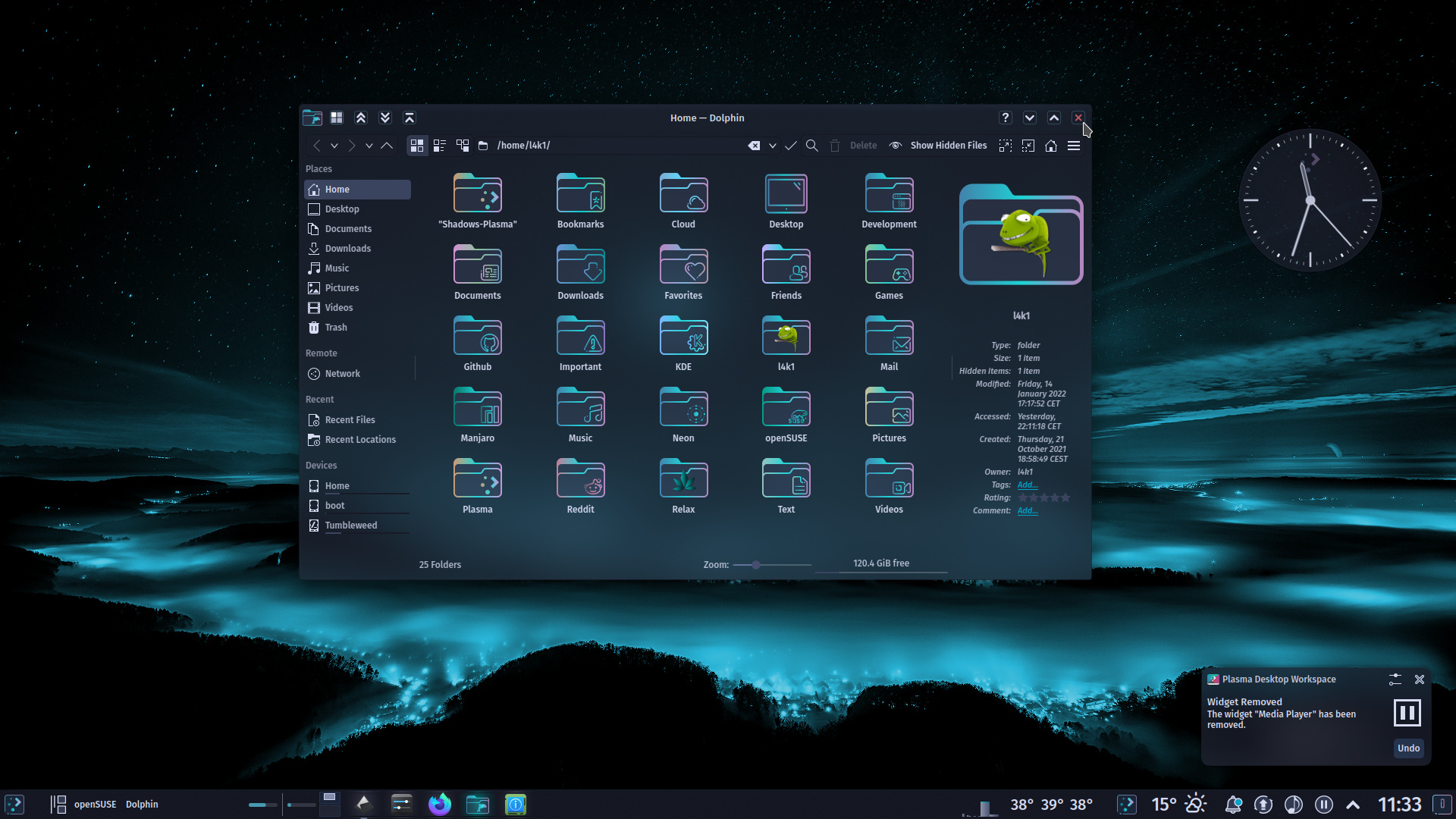Screen dimensions: 1456x819
Task: Select Tumbleweed device in sidebar
Action: pos(357,526)
